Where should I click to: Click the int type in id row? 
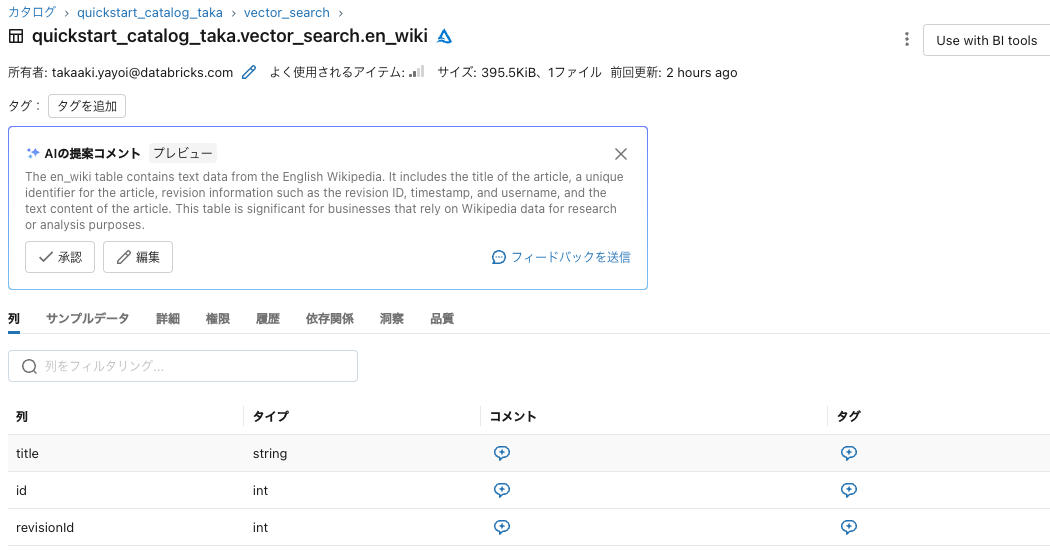pyautogui.click(x=260, y=490)
